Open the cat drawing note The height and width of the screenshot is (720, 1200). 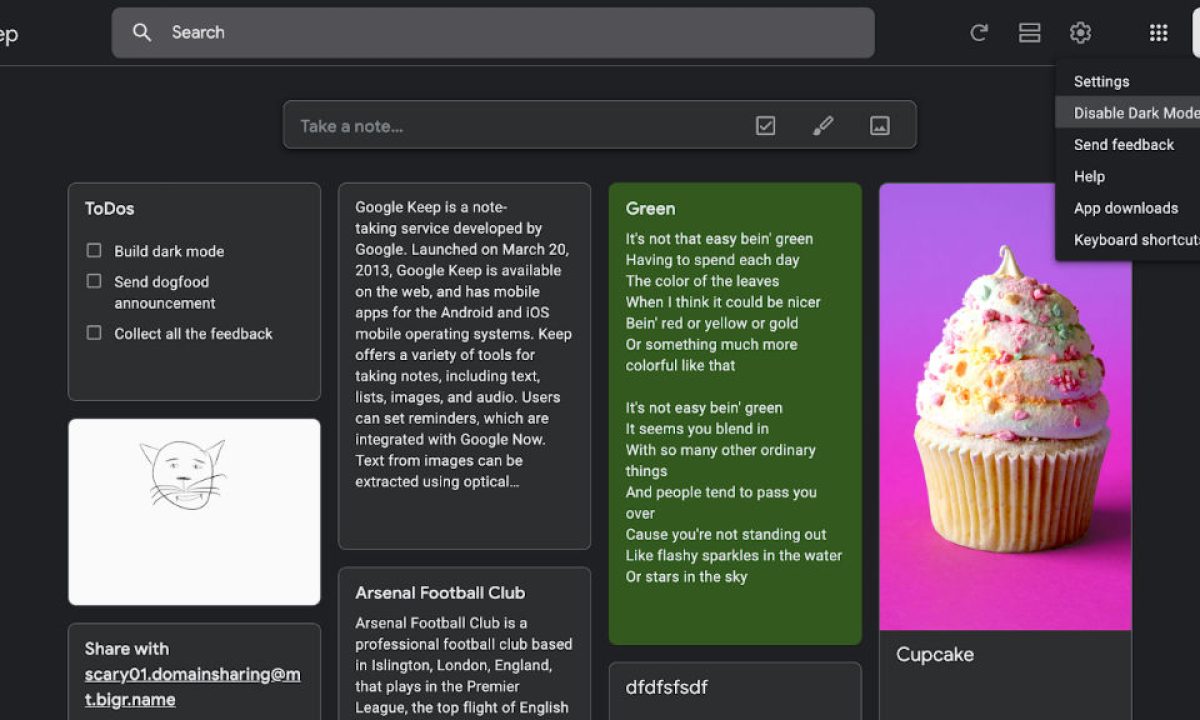pyautogui.click(x=194, y=512)
